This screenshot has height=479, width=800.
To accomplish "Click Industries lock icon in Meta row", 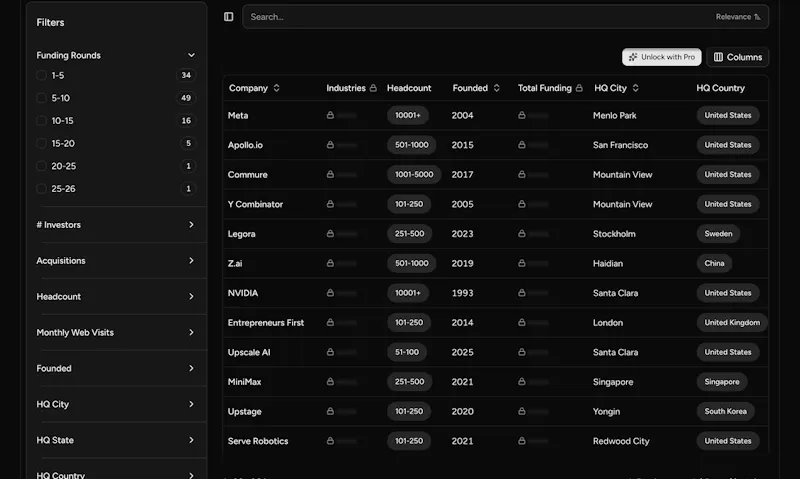I will [x=330, y=115].
